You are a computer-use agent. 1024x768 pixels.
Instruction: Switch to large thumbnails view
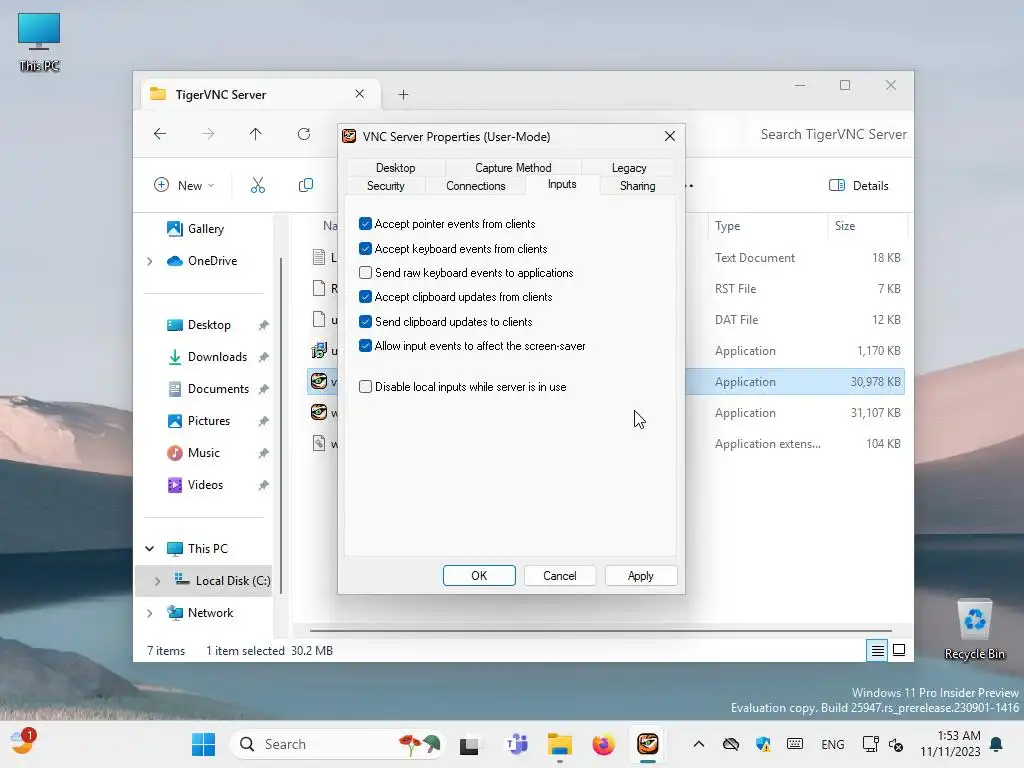pos(899,650)
